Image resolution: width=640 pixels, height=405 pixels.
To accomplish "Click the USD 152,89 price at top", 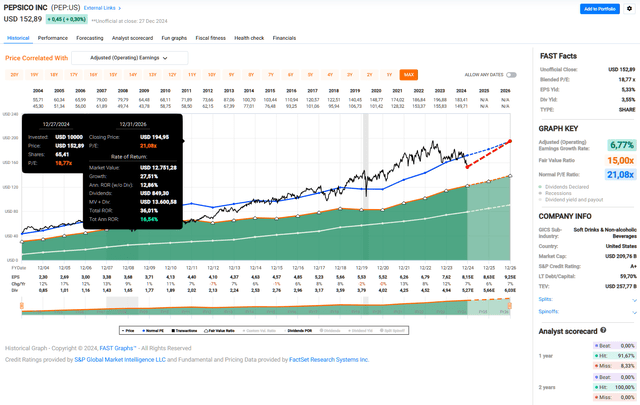I will pyautogui.click(x=23, y=19).
